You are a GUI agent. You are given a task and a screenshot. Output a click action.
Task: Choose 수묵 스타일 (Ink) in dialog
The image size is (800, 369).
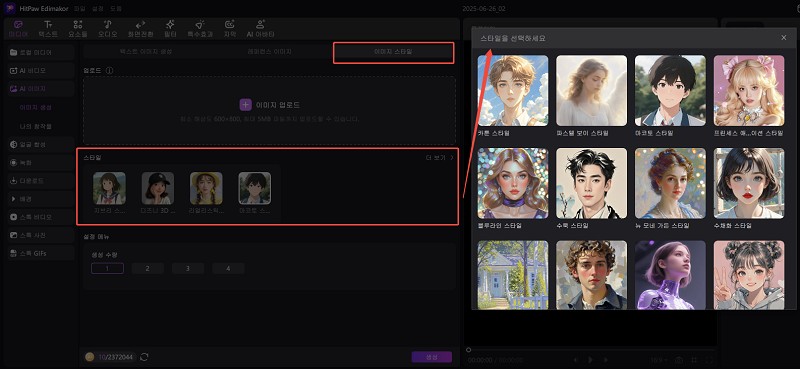point(591,183)
